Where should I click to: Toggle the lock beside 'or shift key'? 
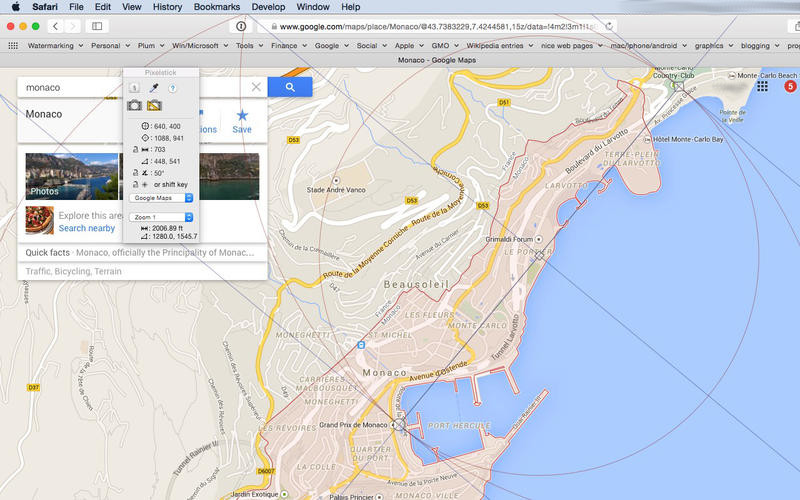(x=136, y=185)
